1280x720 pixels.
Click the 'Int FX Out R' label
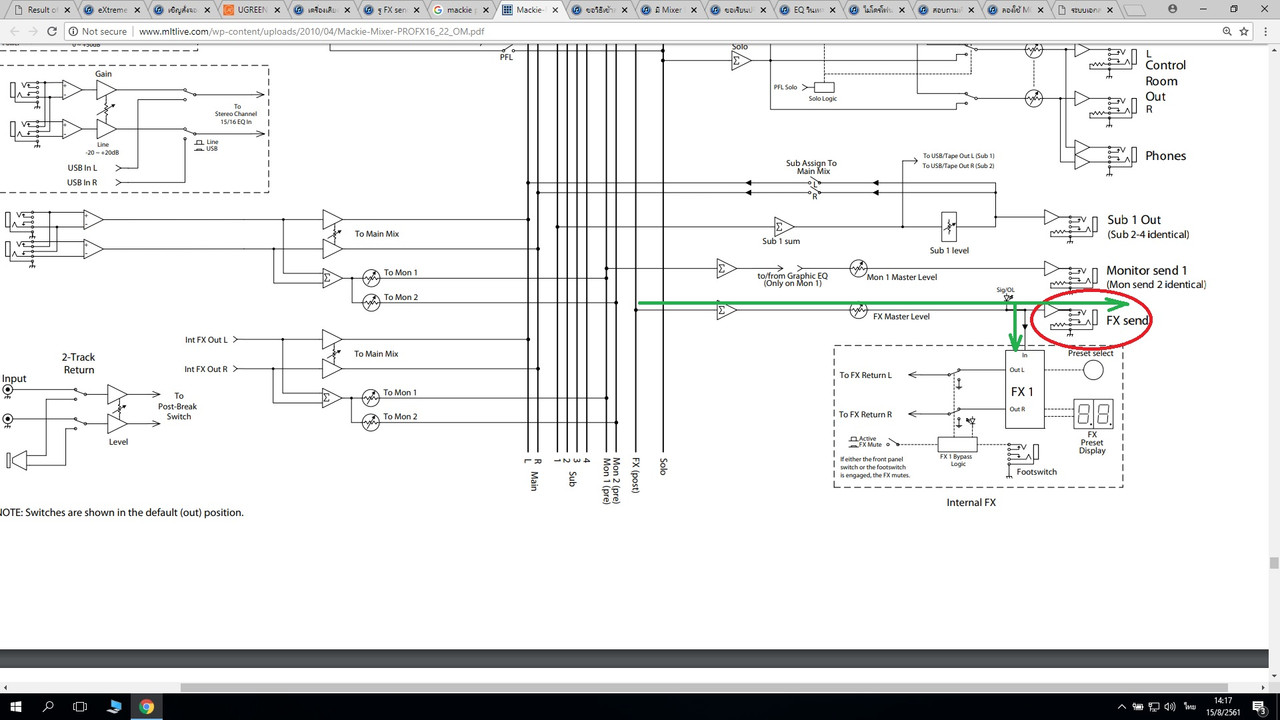click(206, 369)
